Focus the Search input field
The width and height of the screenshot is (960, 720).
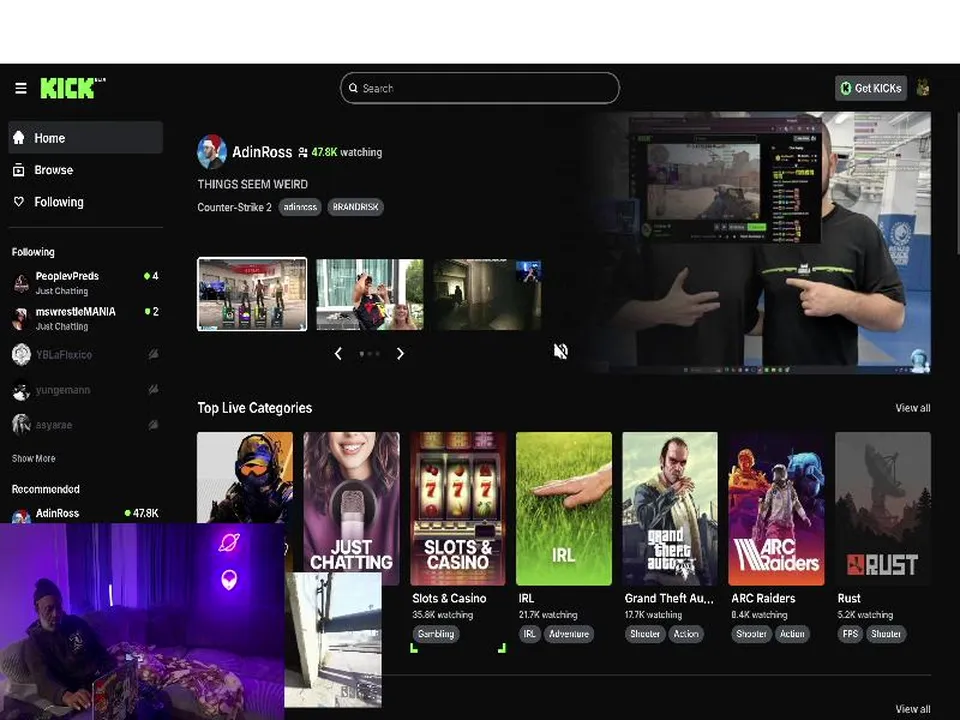pyautogui.click(x=480, y=88)
